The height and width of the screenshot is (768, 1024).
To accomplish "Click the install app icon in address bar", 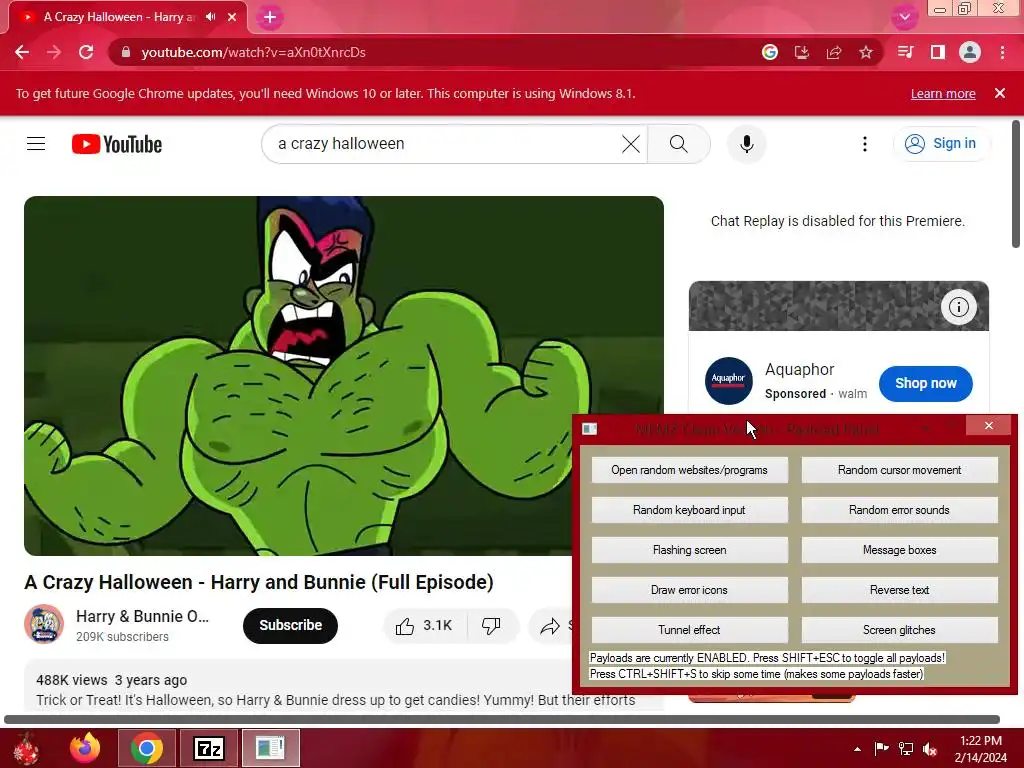I will tap(802, 52).
